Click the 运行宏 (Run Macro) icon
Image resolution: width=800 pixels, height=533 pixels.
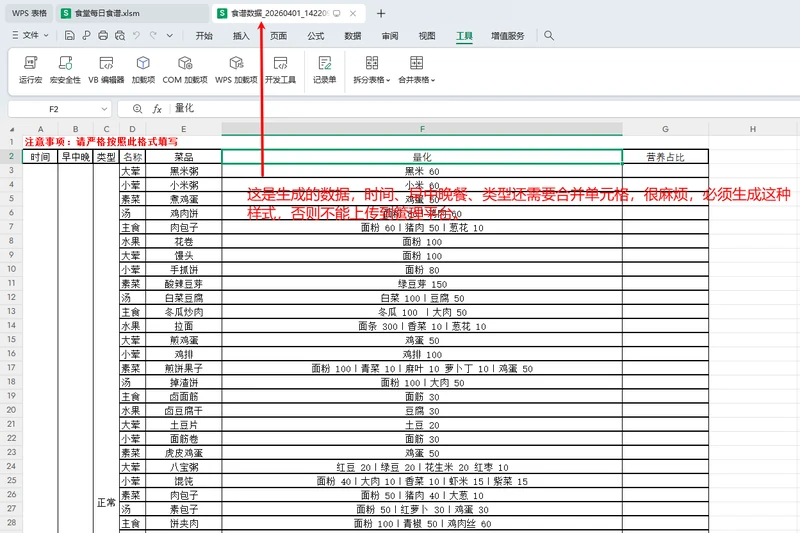[x=31, y=63]
